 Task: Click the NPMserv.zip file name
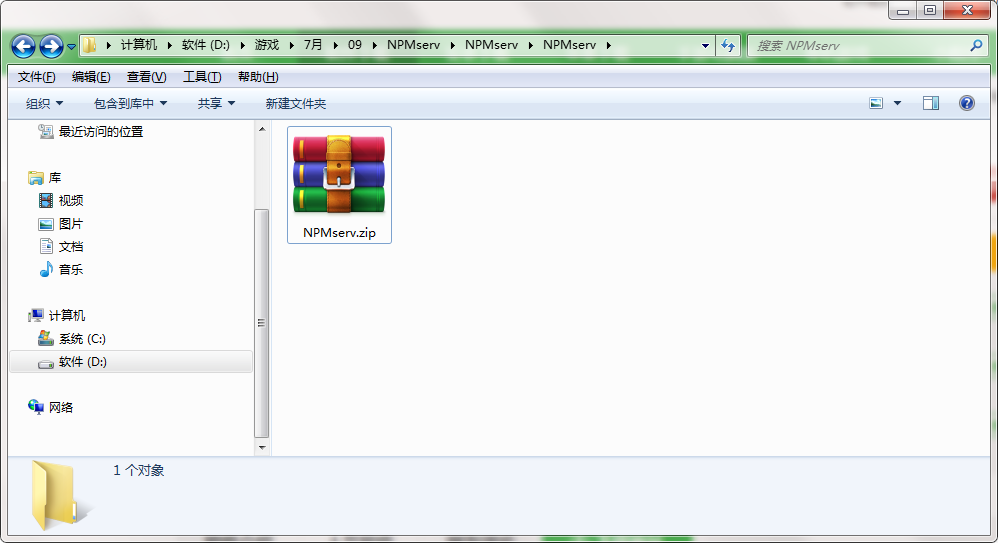pyautogui.click(x=339, y=233)
